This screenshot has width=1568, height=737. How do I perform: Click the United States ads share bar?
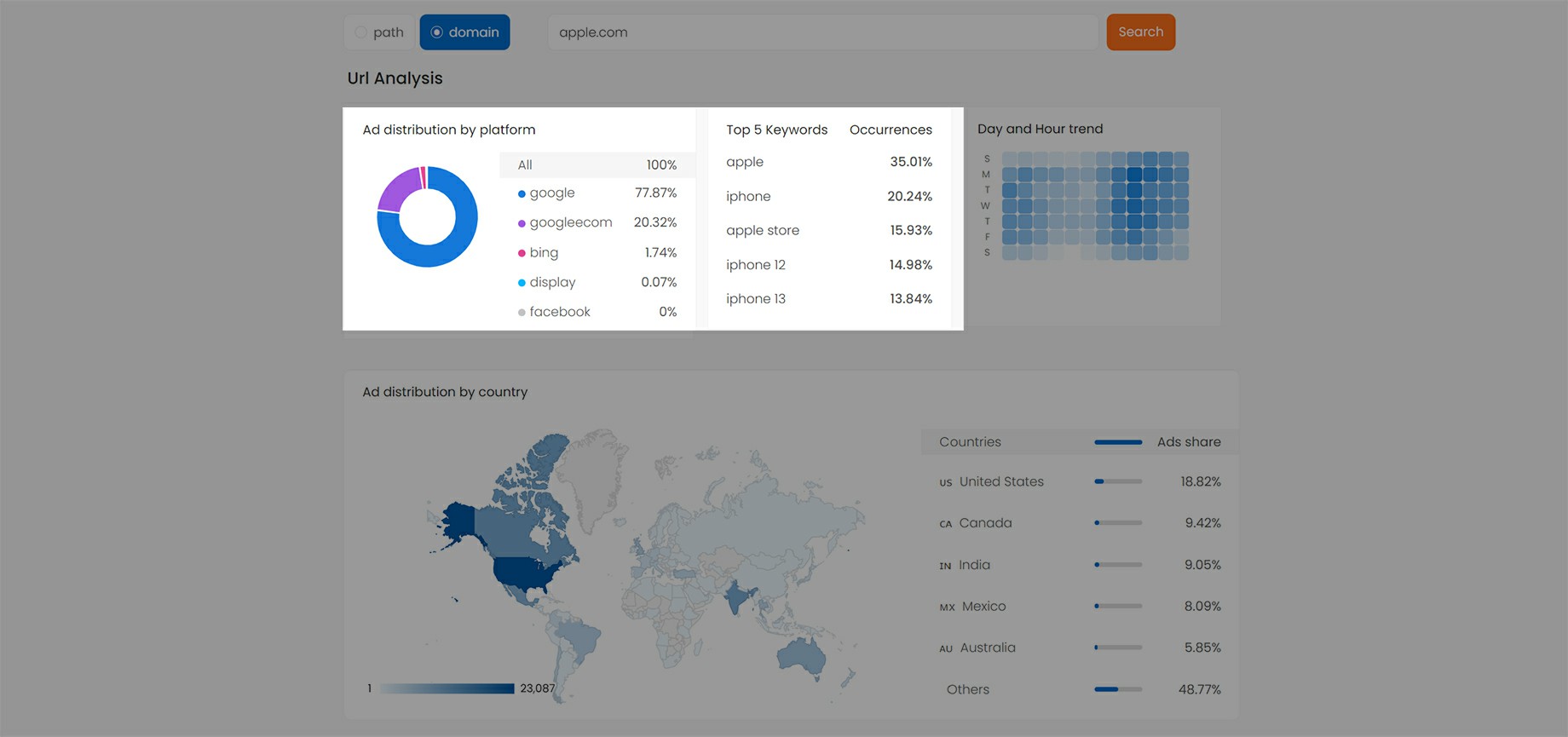click(x=1118, y=482)
